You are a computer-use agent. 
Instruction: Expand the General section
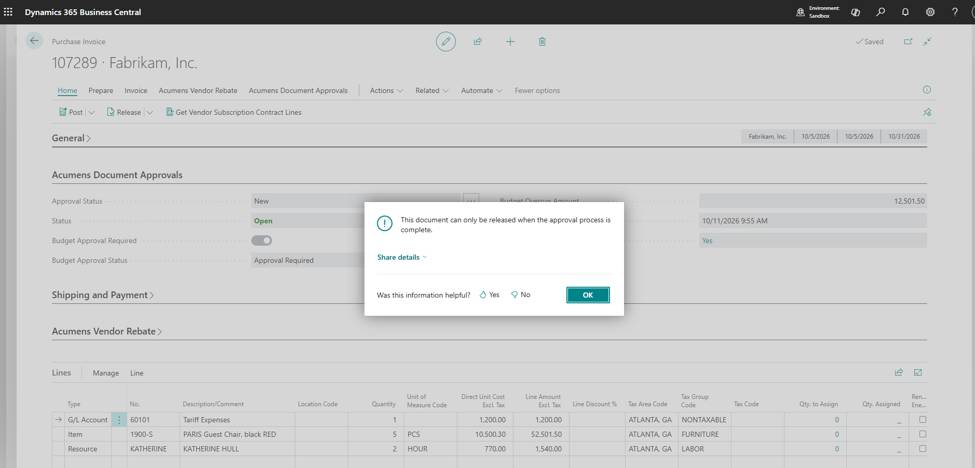coord(71,138)
